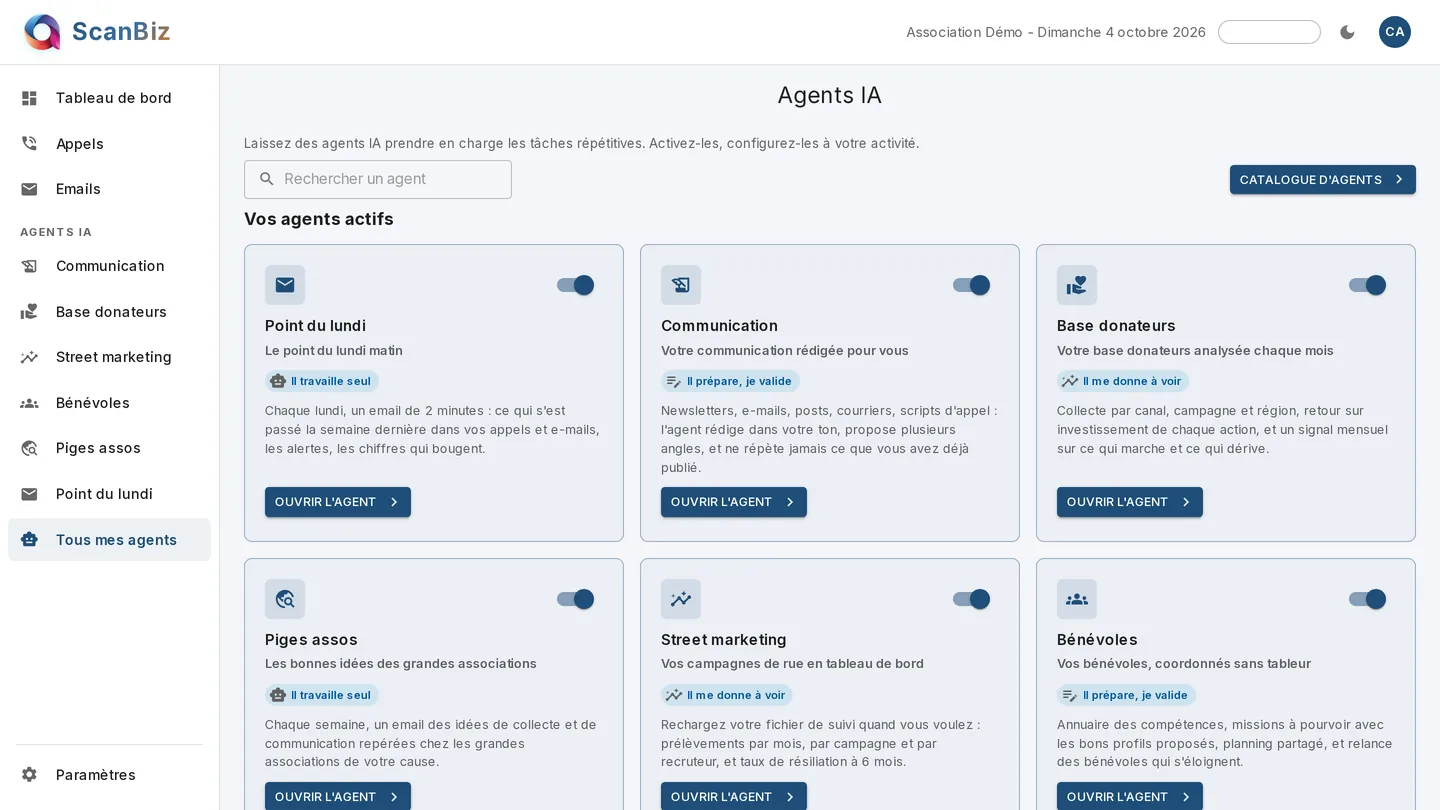Click 'Le point du lundi matin' subtitle
This screenshot has height=810, width=1440.
[x=334, y=351]
